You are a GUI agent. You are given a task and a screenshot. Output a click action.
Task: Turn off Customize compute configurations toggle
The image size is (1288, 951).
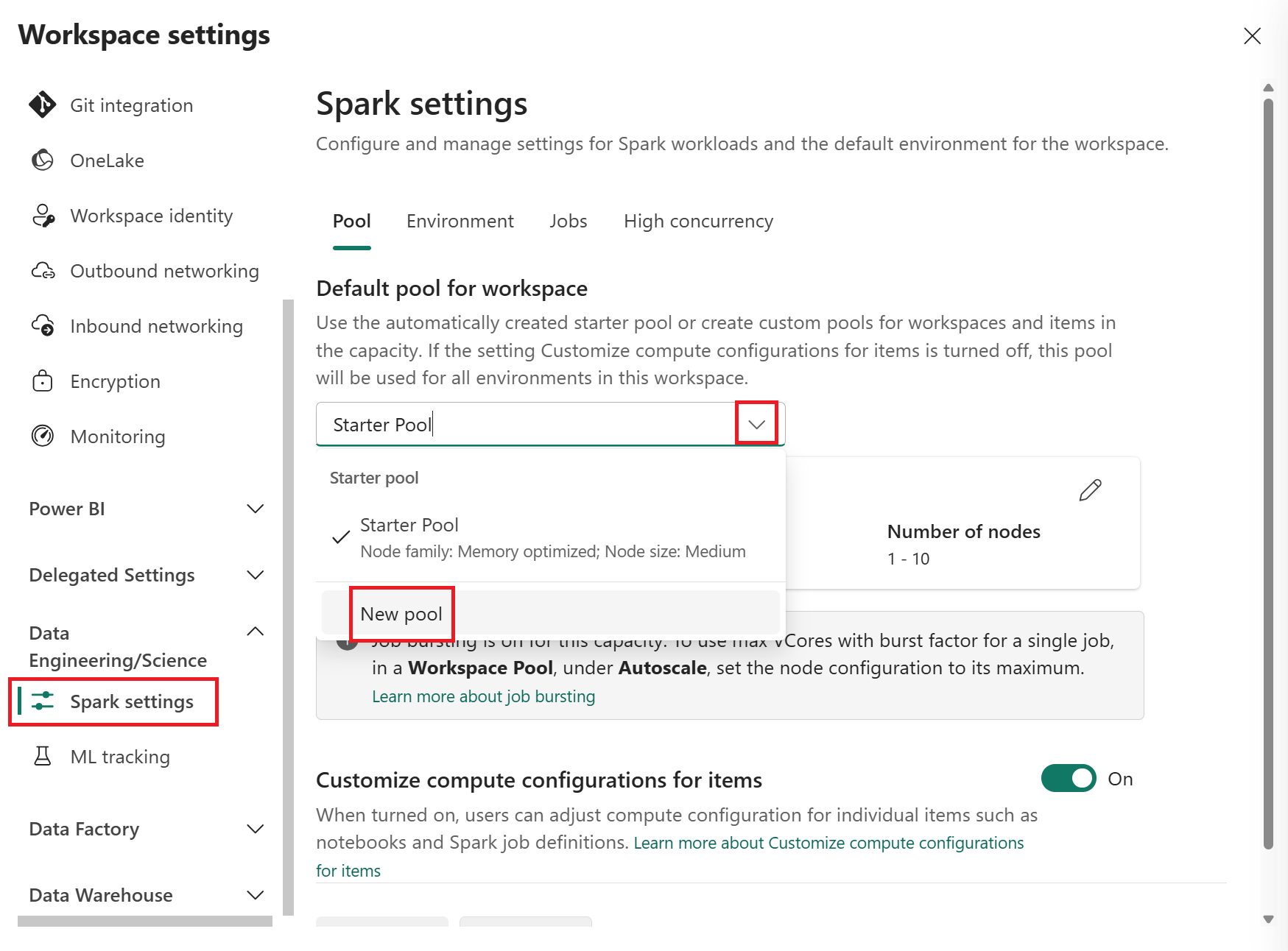tap(1069, 778)
